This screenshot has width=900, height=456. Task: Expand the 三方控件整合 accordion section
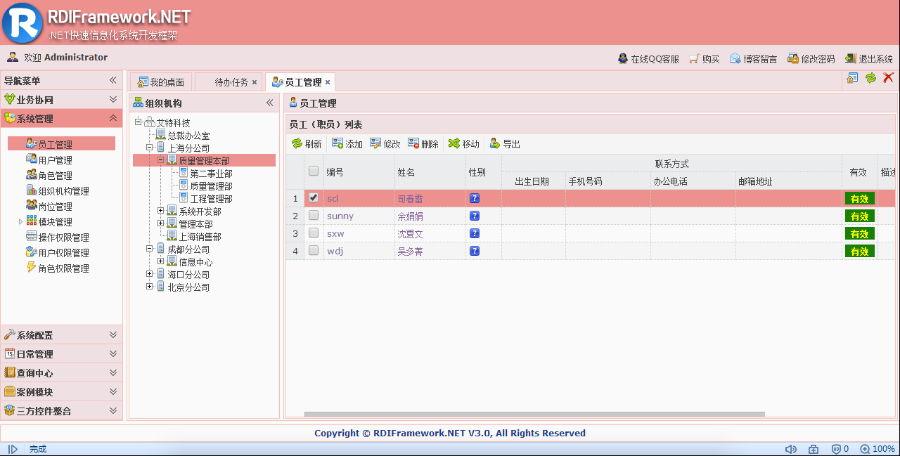click(x=113, y=411)
